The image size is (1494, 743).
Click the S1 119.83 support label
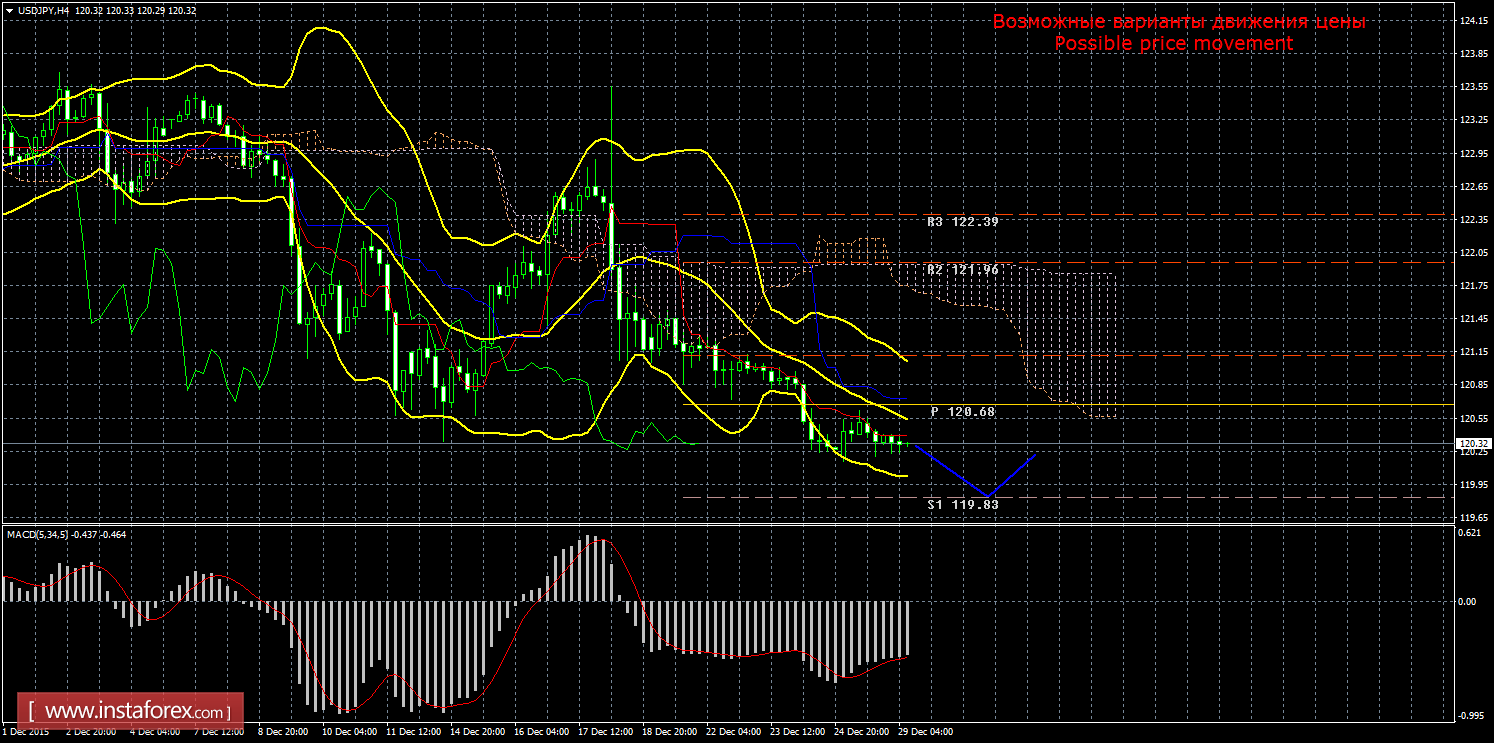962,505
